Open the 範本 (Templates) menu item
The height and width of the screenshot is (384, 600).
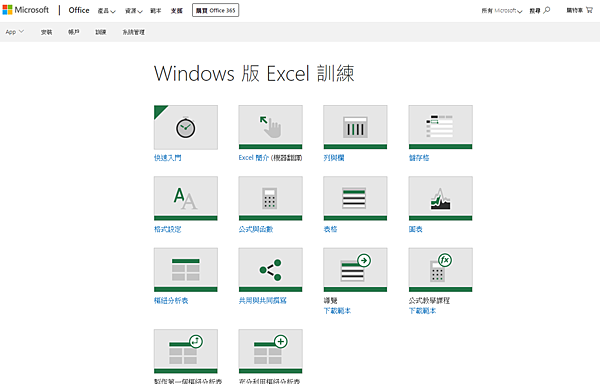point(155,11)
